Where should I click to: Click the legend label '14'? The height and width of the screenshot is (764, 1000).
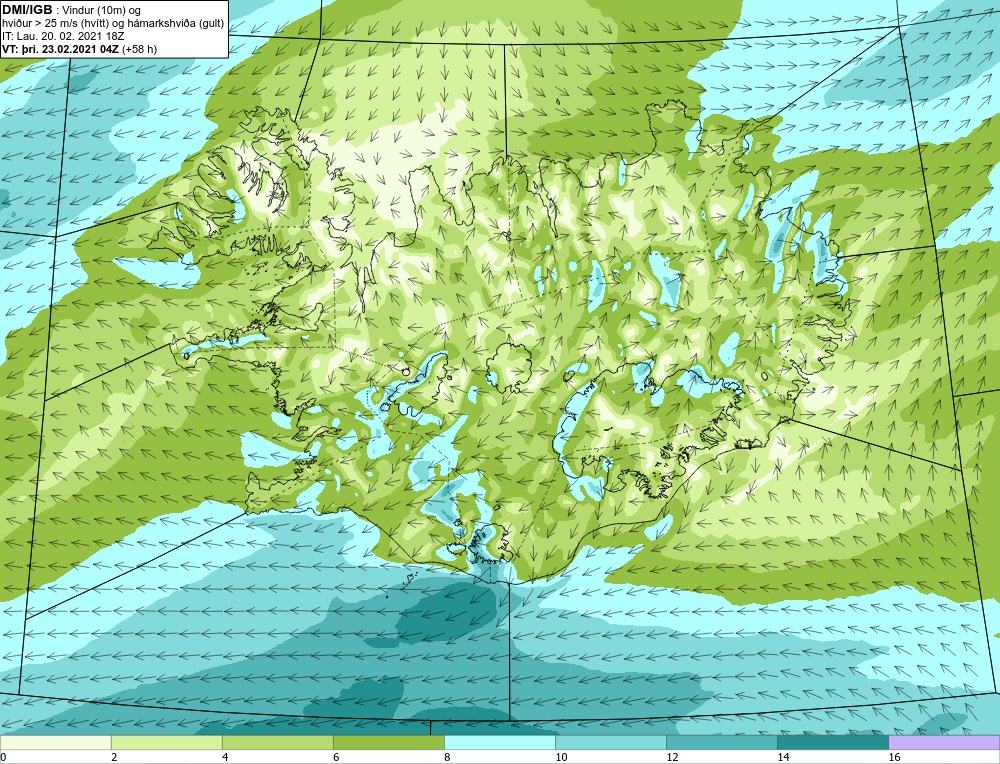[x=783, y=757]
